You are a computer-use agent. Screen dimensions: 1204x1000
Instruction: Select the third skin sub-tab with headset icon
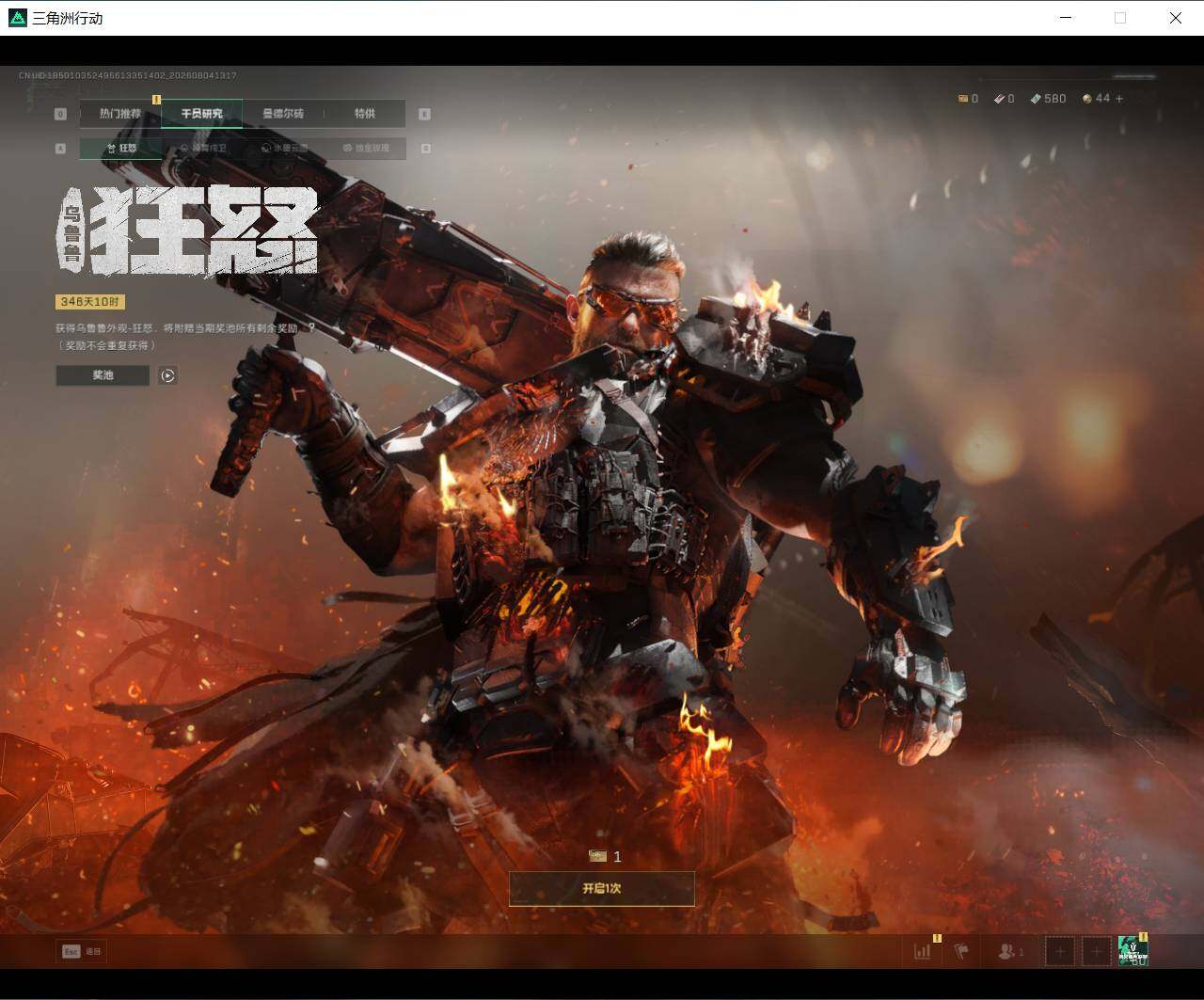284,148
